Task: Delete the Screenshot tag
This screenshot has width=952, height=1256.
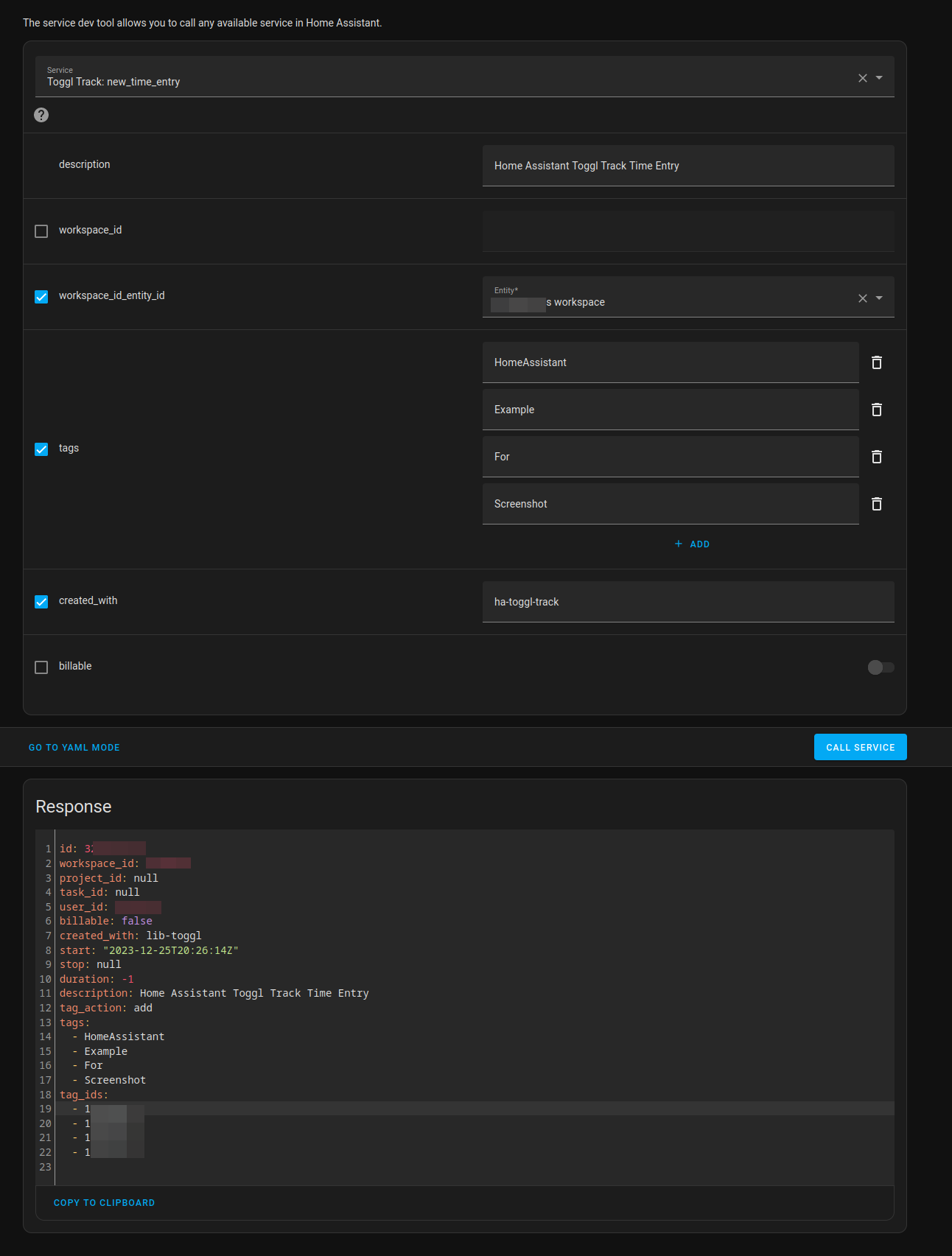Action: pyautogui.click(x=877, y=504)
